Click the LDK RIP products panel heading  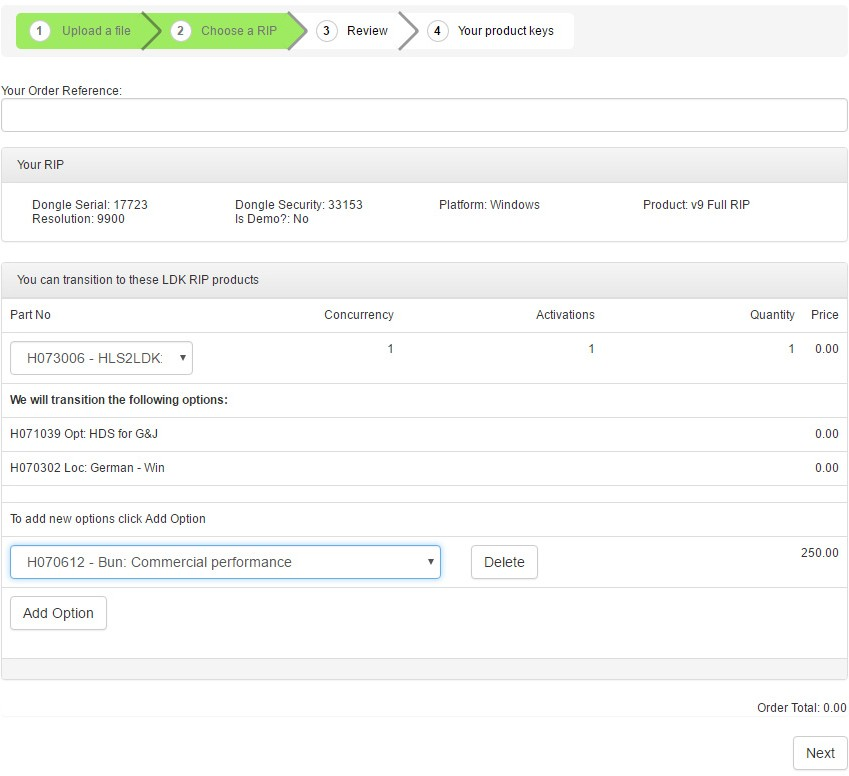point(424,280)
